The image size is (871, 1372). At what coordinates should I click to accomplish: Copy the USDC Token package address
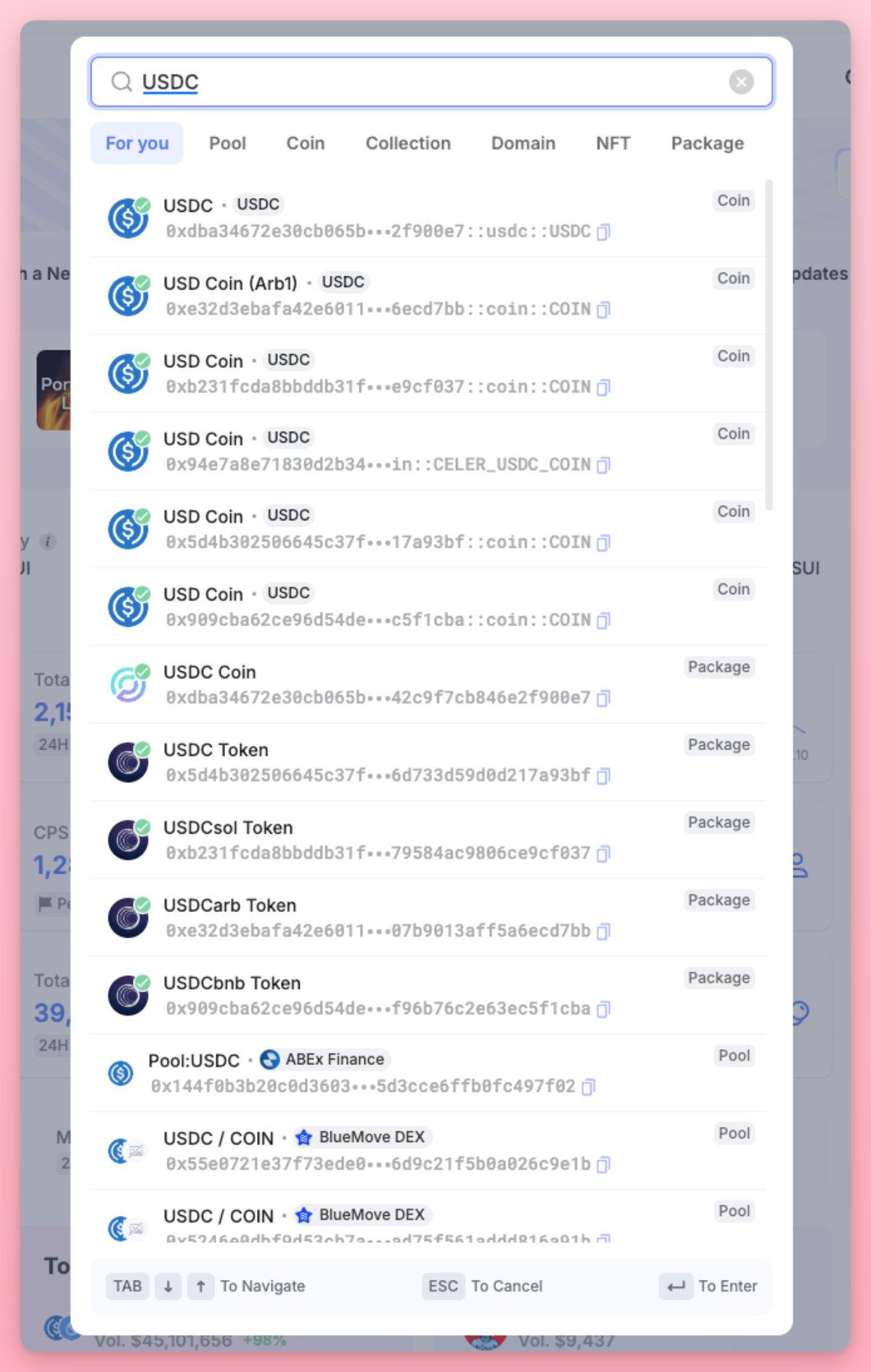[603, 776]
